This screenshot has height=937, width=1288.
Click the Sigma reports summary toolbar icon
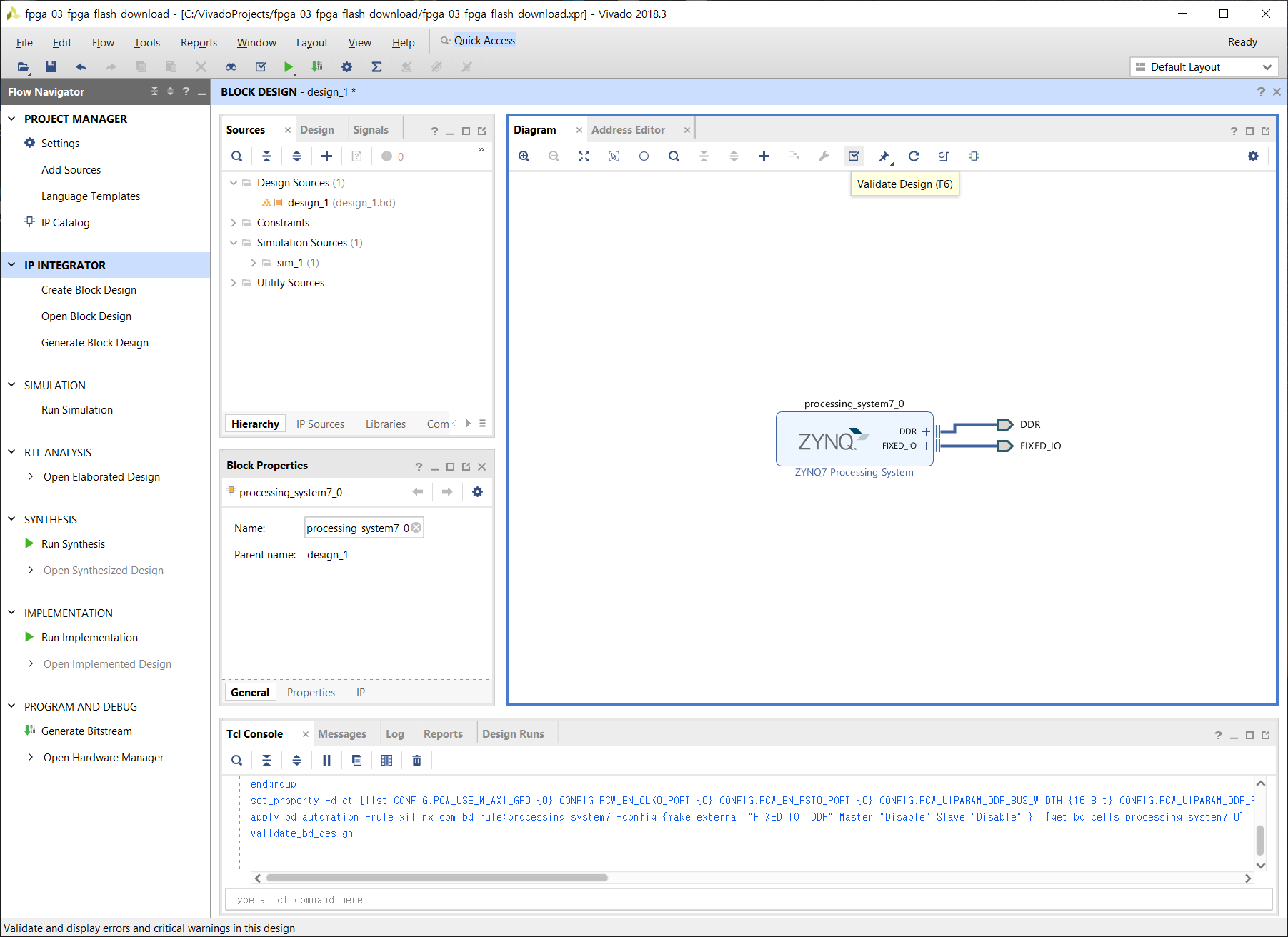coord(376,67)
